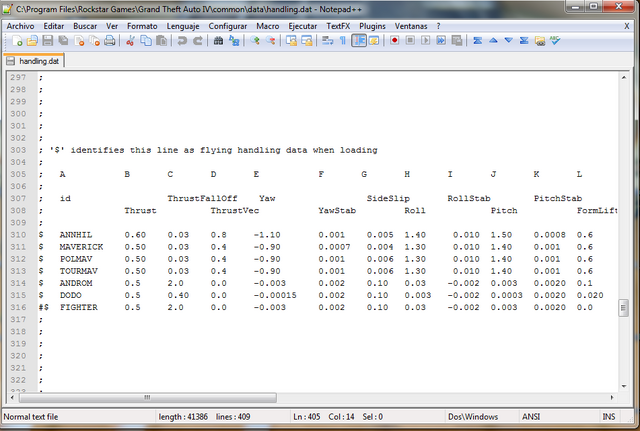Viewport: 640px width, 431px height.
Task: Start macro recording with red dot
Action: (394, 40)
